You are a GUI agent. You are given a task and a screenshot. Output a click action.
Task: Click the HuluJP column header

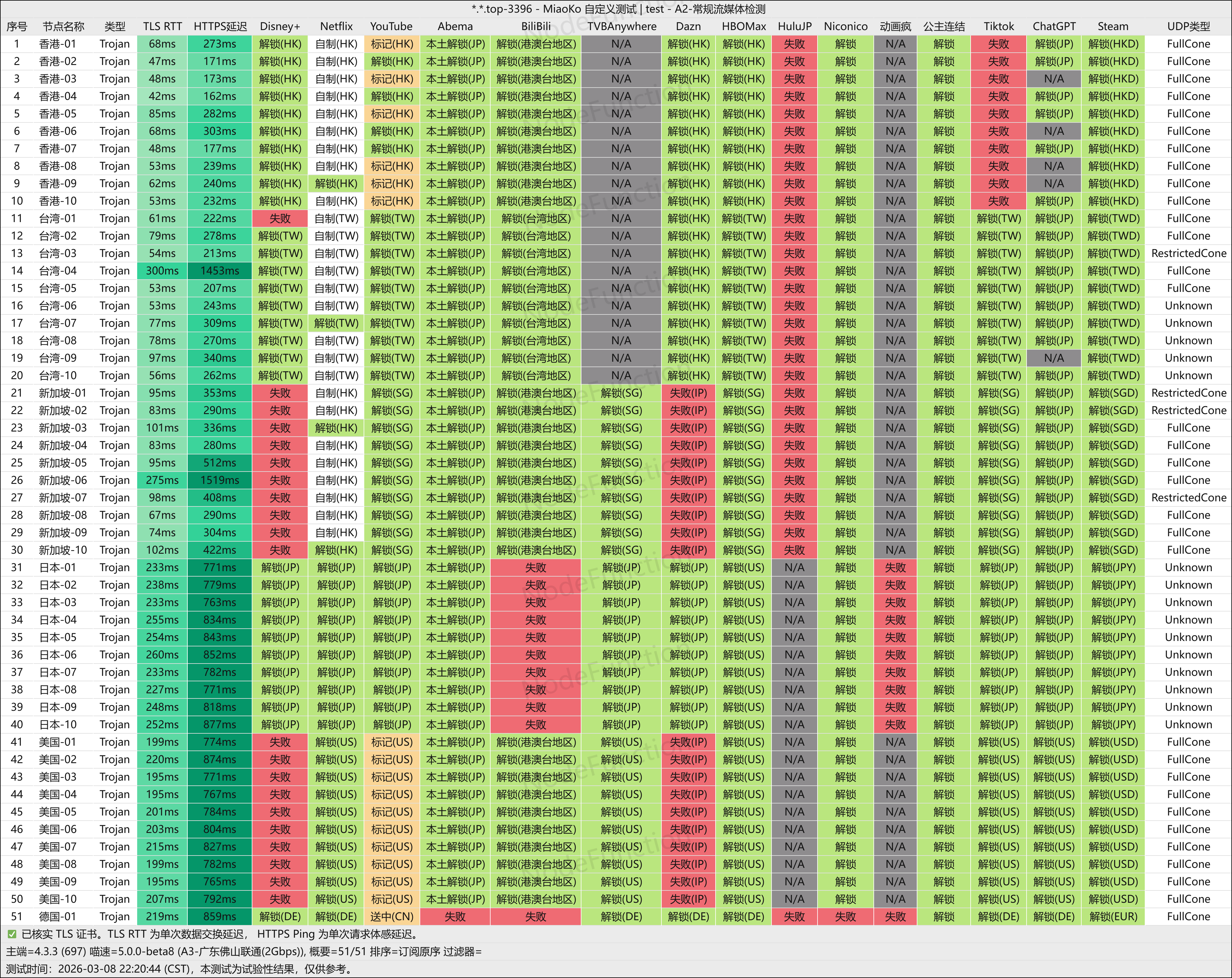tap(794, 26)
